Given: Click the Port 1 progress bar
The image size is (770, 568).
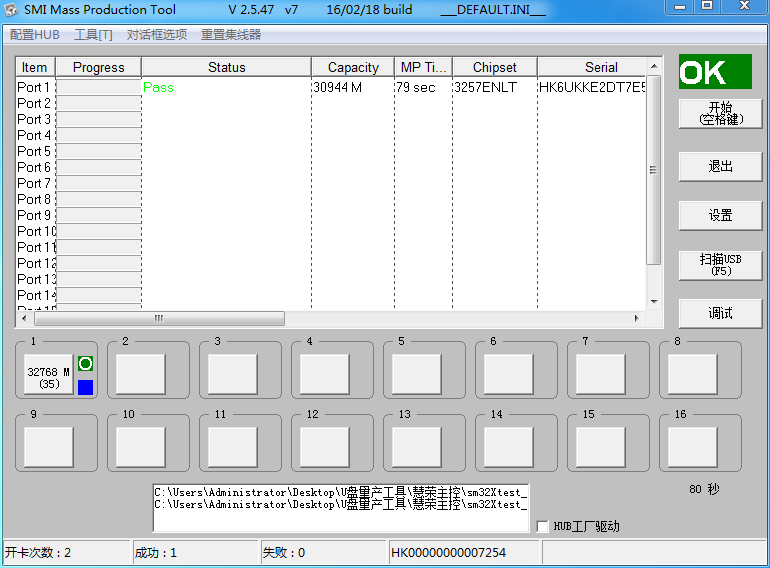Looking at the screenshot, I should click(99, 87).
